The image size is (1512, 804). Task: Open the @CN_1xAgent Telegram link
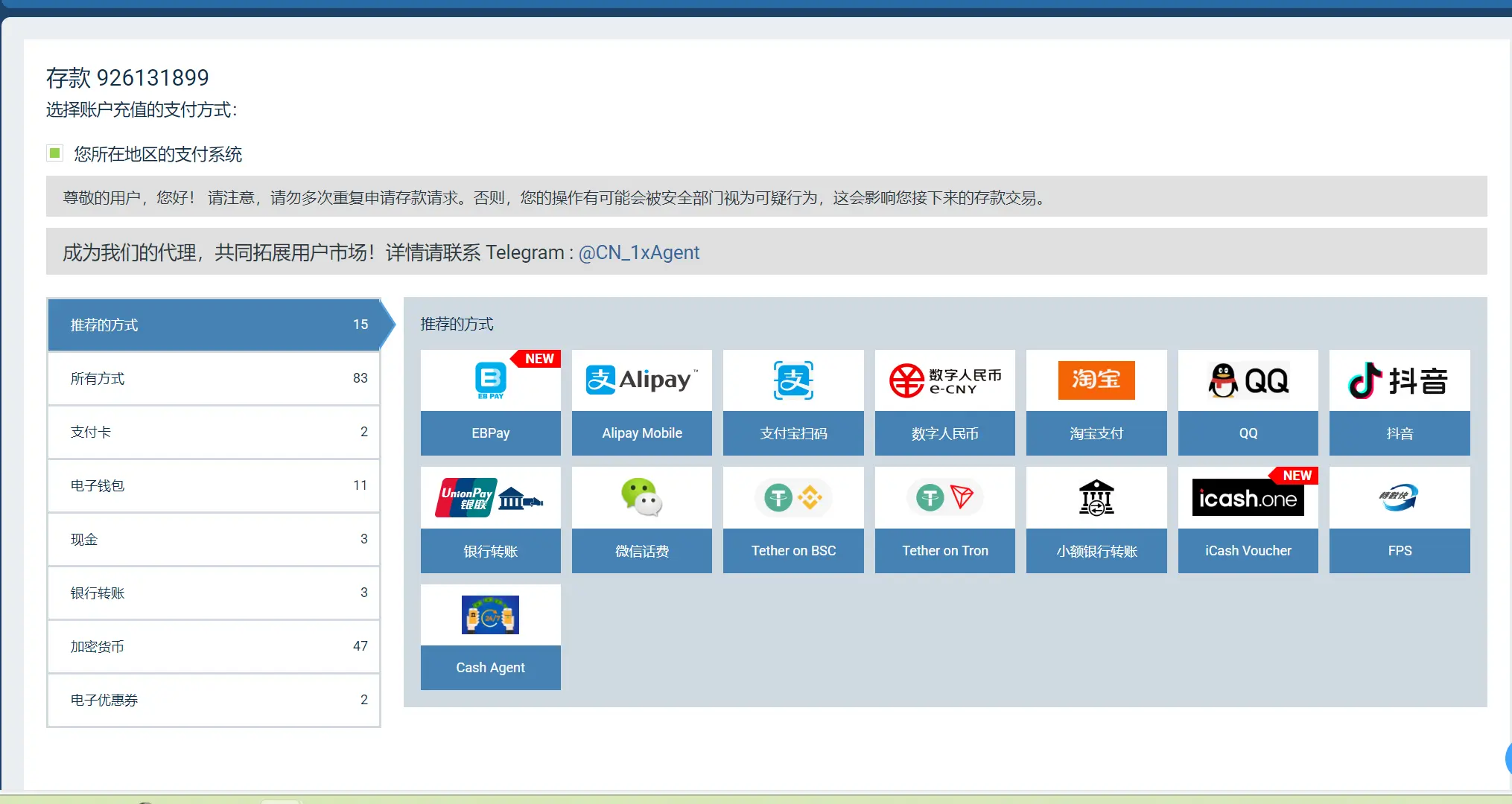point(638,252)
